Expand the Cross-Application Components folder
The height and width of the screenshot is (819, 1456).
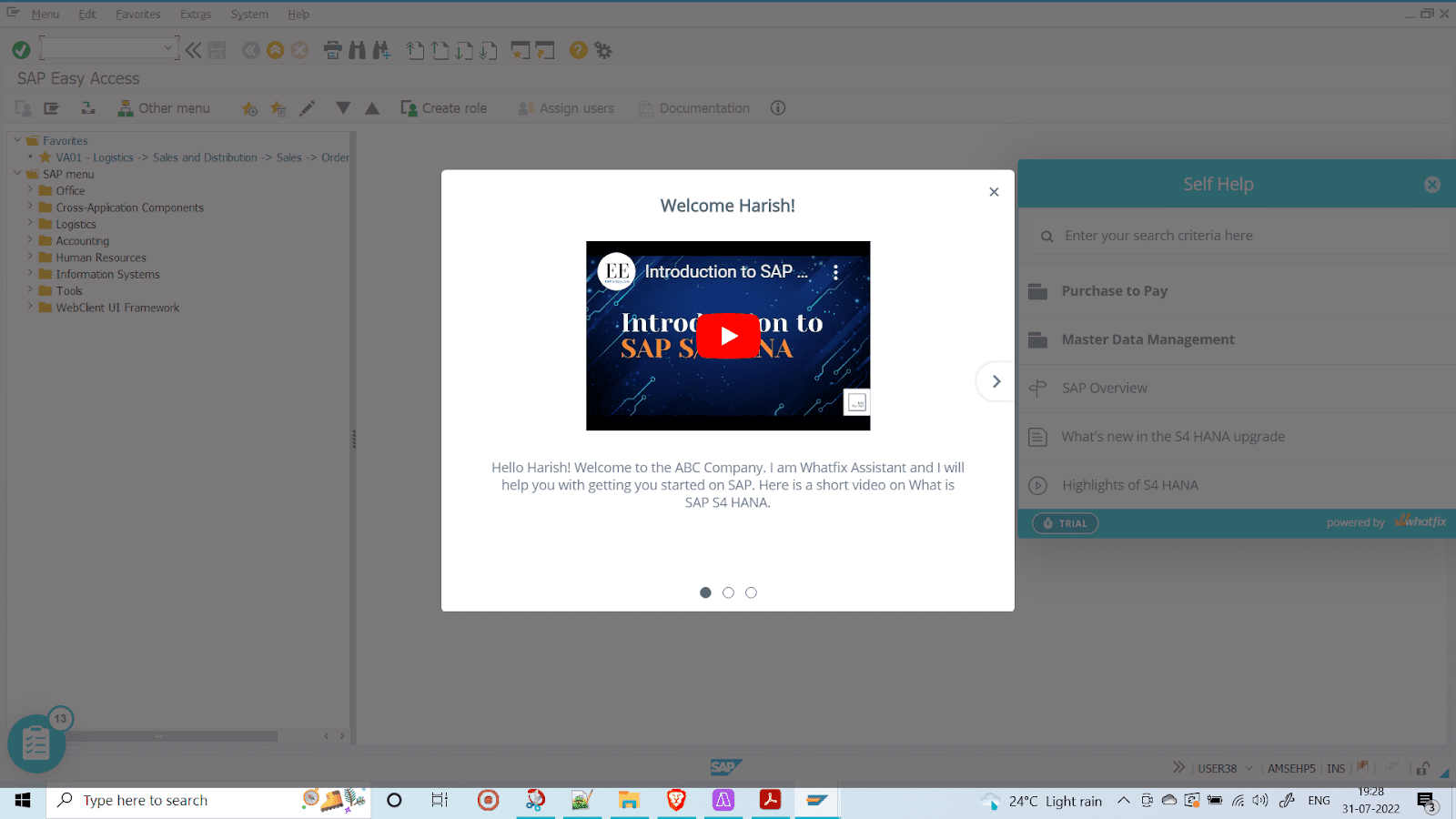(30, 207)
